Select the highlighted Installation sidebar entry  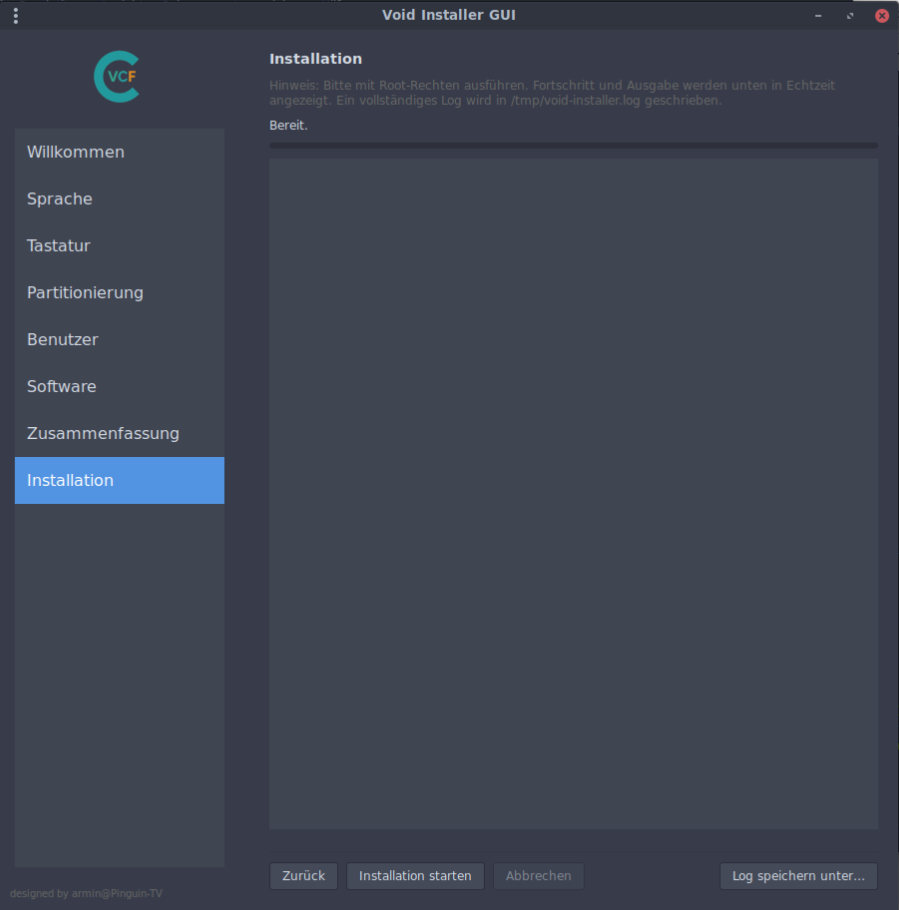[x=119, y=481]
